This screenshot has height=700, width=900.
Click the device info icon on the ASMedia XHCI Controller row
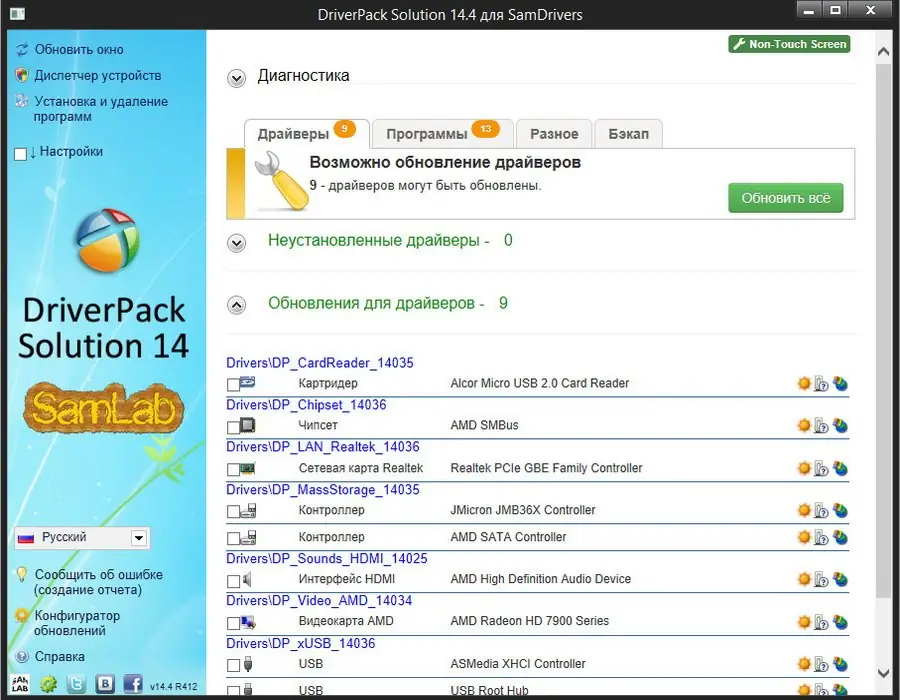[821, 664]
